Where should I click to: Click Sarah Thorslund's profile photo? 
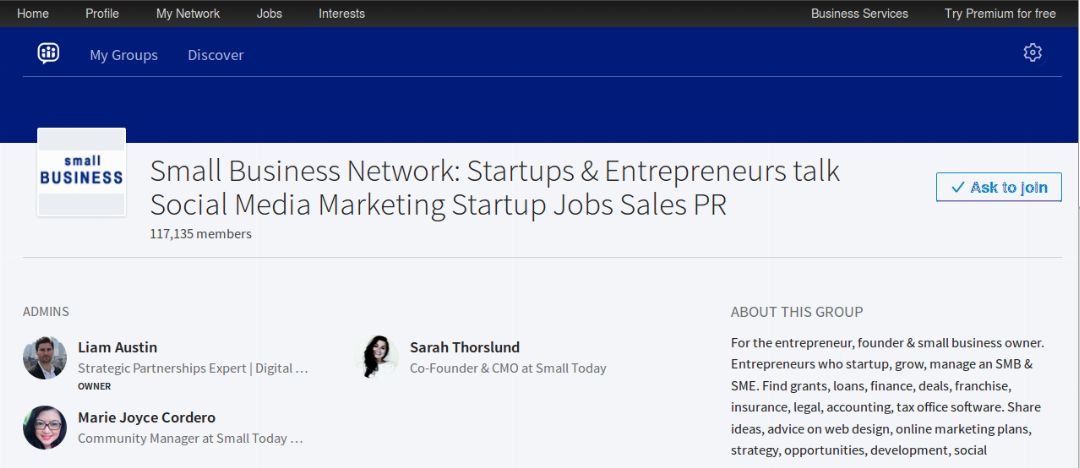tap(377, 357)
